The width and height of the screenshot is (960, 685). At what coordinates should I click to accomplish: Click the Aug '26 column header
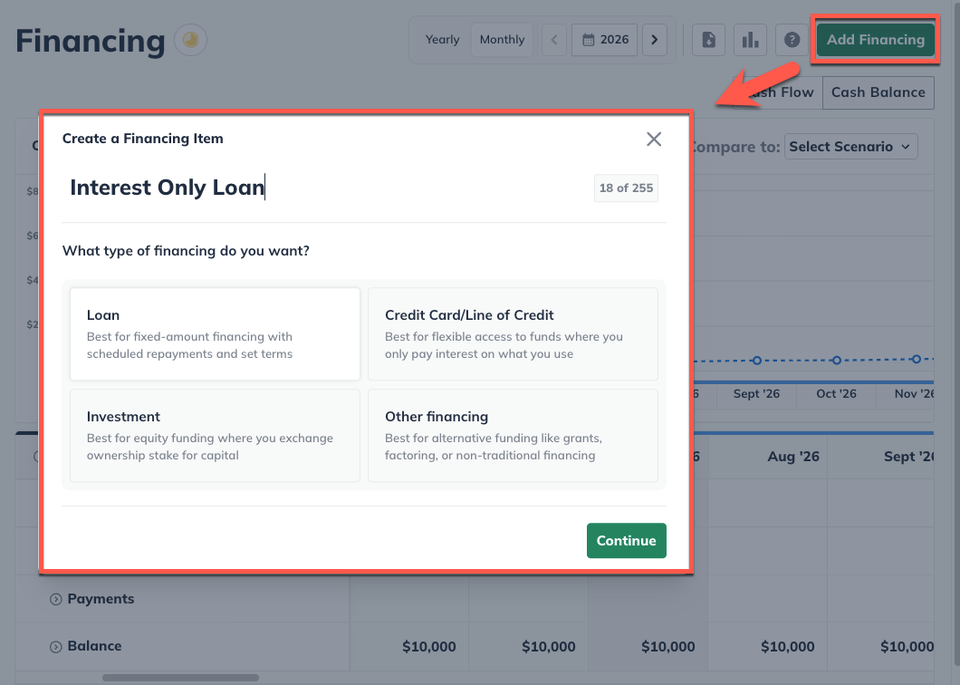(x=793, y=457)
